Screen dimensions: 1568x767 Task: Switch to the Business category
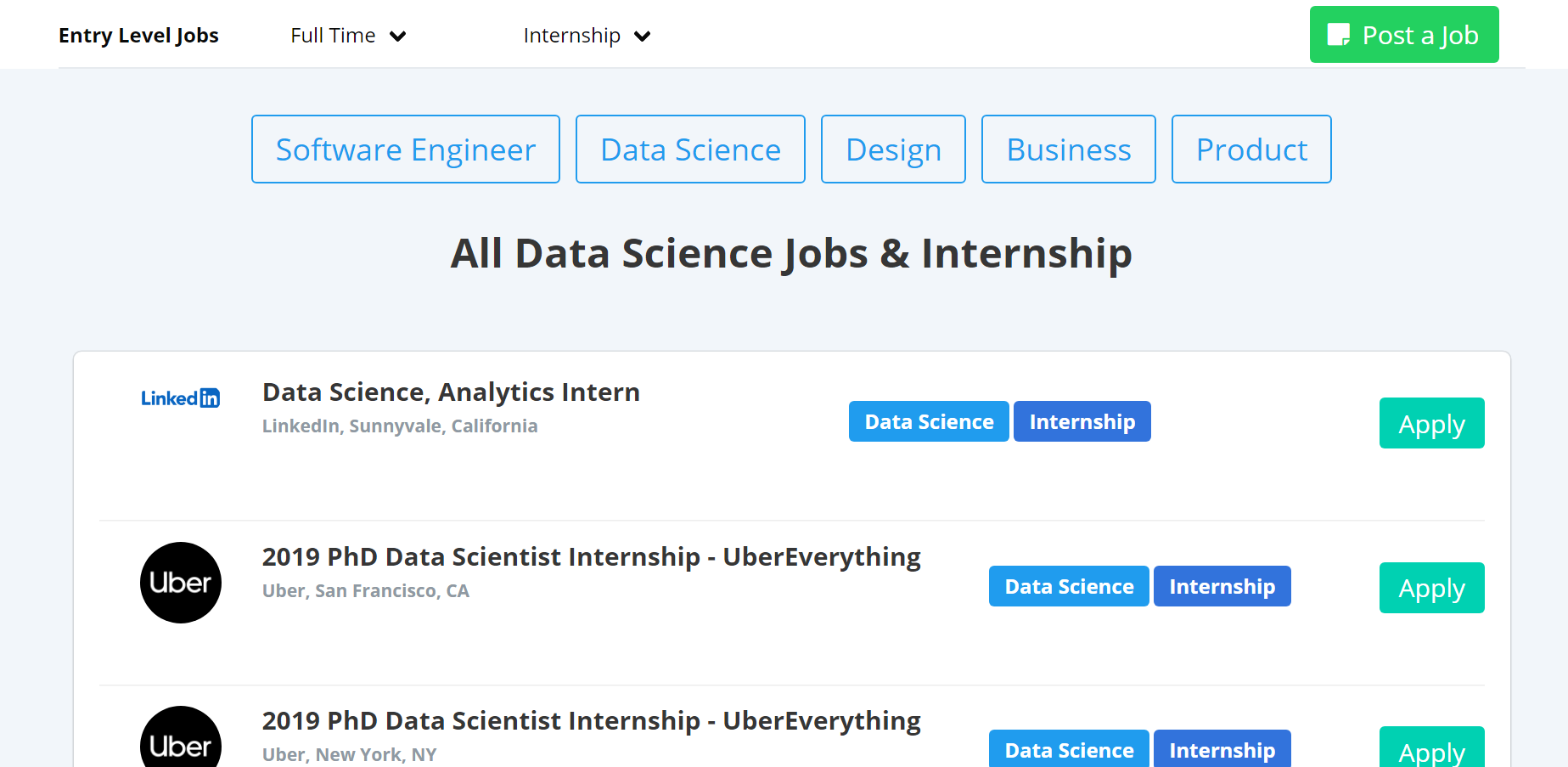1068,149
